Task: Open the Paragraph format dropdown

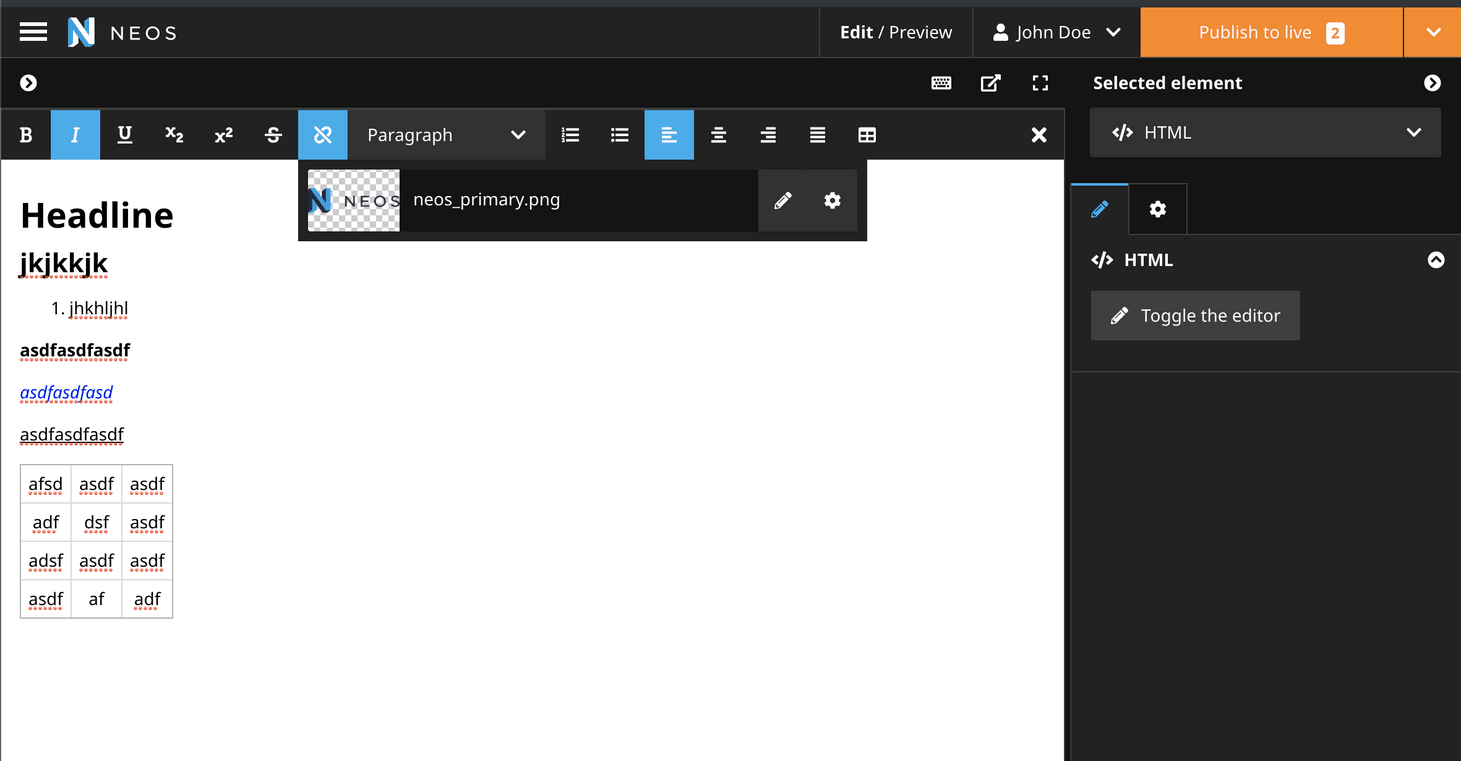Action: click(x=446, y=135)
